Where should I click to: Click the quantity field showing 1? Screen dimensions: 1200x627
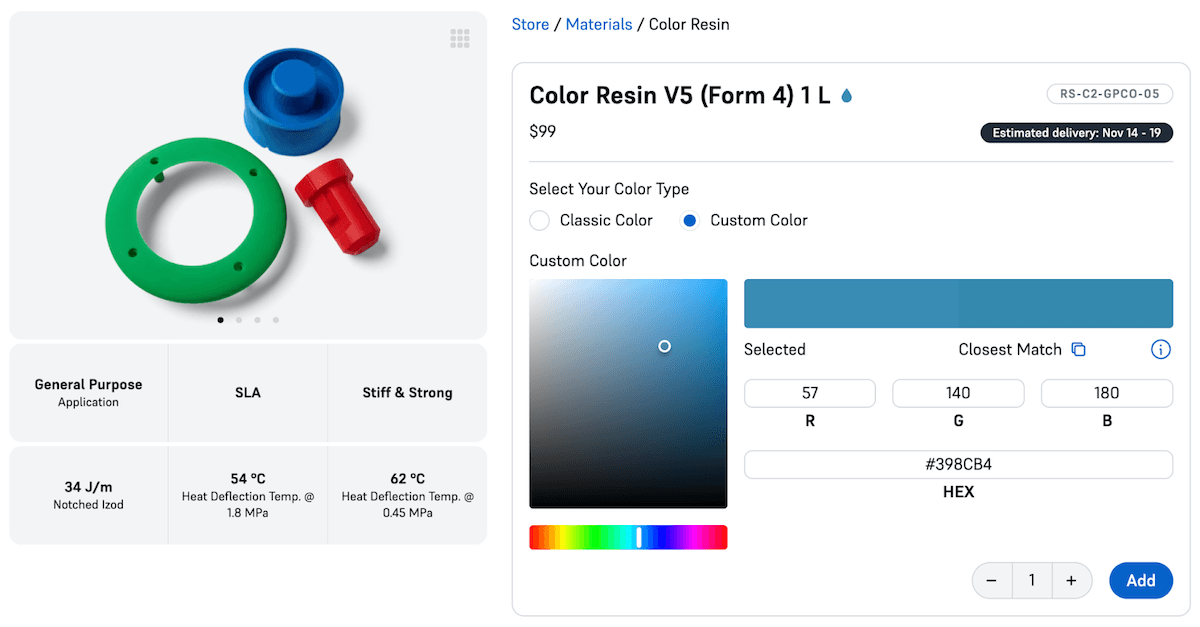(x=1031, y=580)
